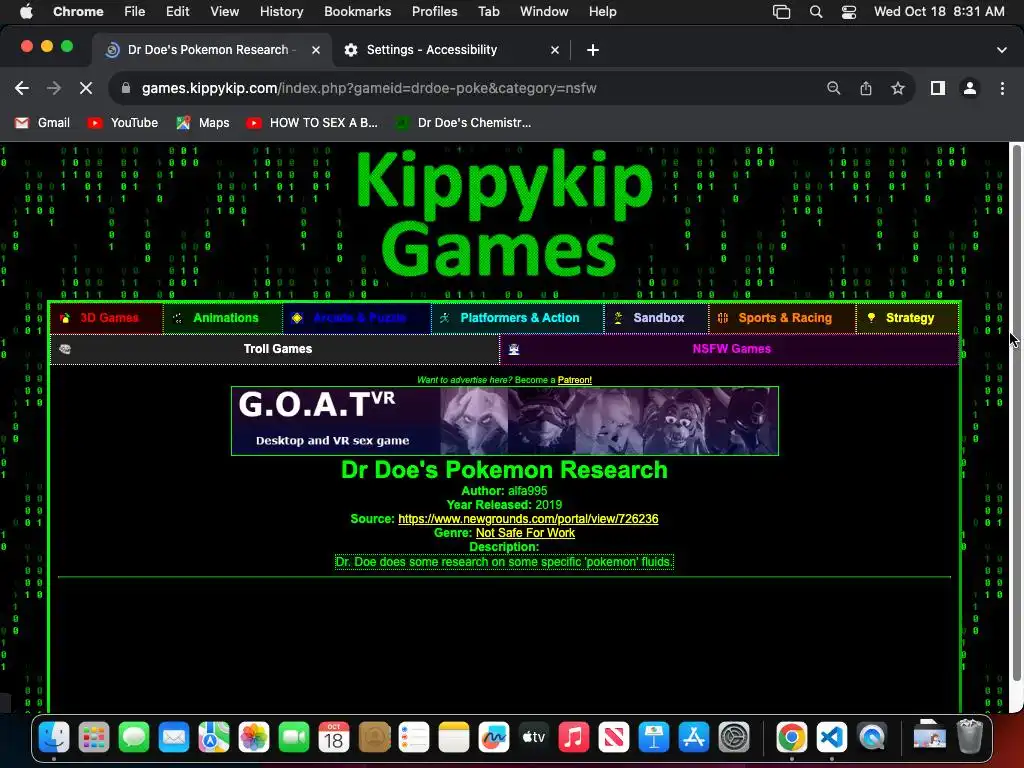The height and width of the screenshot is (768, 1024).
Task: Click the Kippykip Games logo
Action: click(x=504, y=214)
